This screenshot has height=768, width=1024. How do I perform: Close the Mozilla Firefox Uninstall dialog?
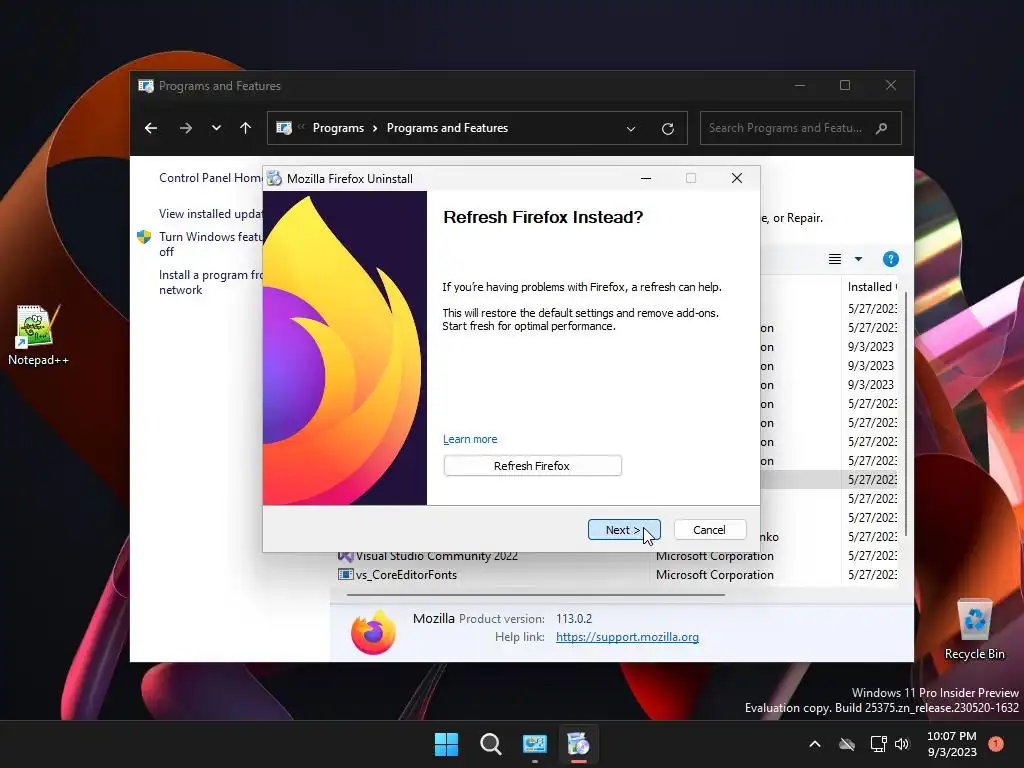tap(737, 178)
